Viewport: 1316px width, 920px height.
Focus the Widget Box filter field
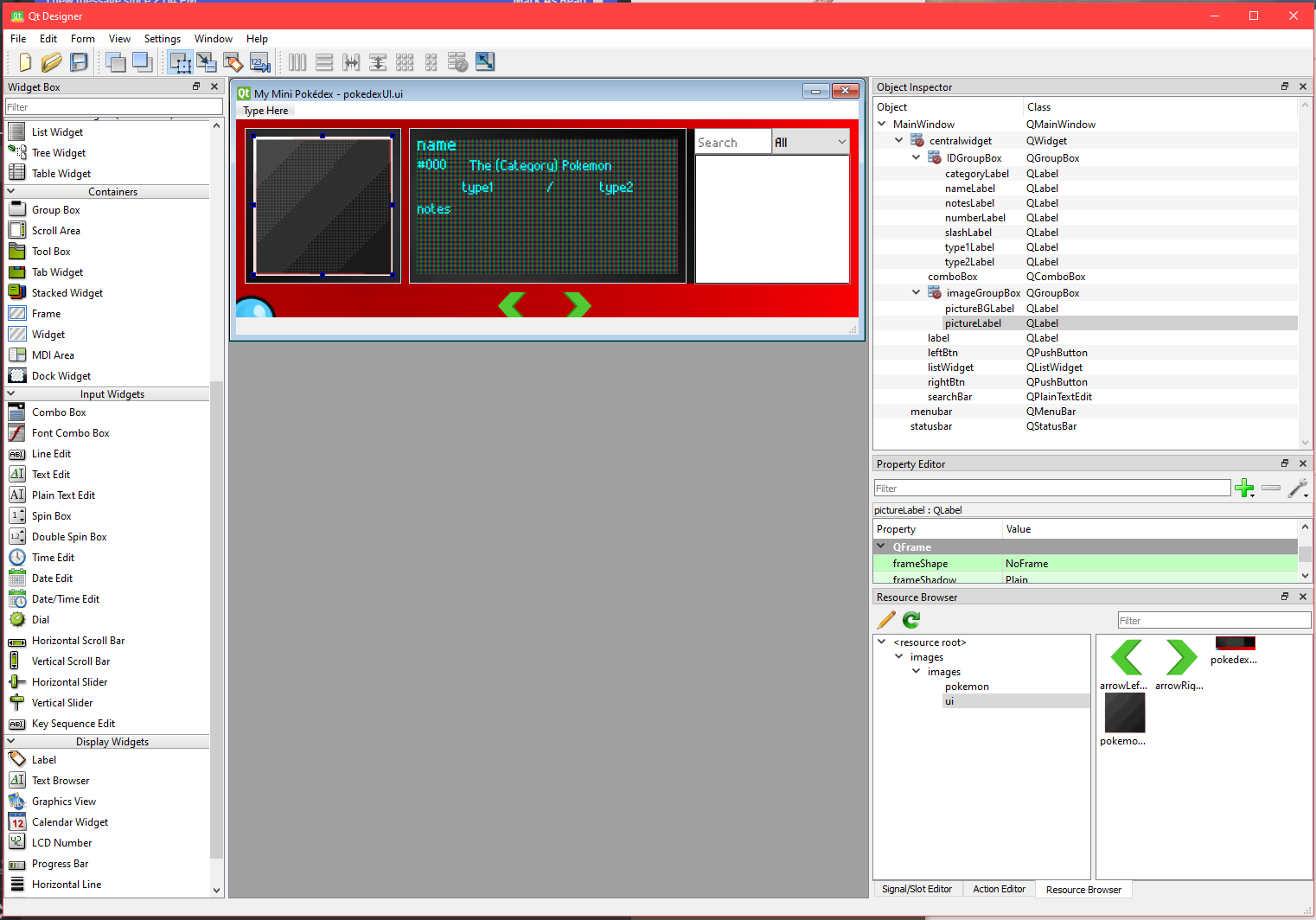point(113,107)
